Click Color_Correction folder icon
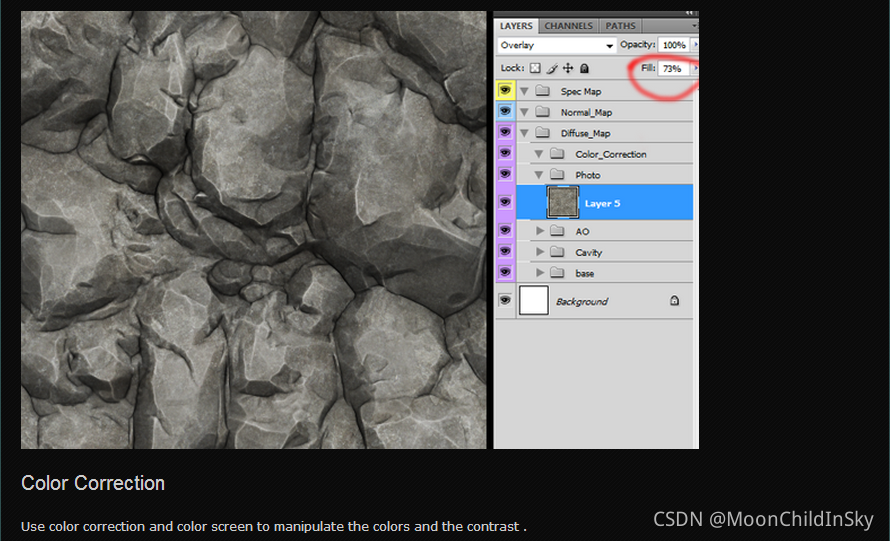This screenshot has width=890, height=541. [x=557, y=154]
